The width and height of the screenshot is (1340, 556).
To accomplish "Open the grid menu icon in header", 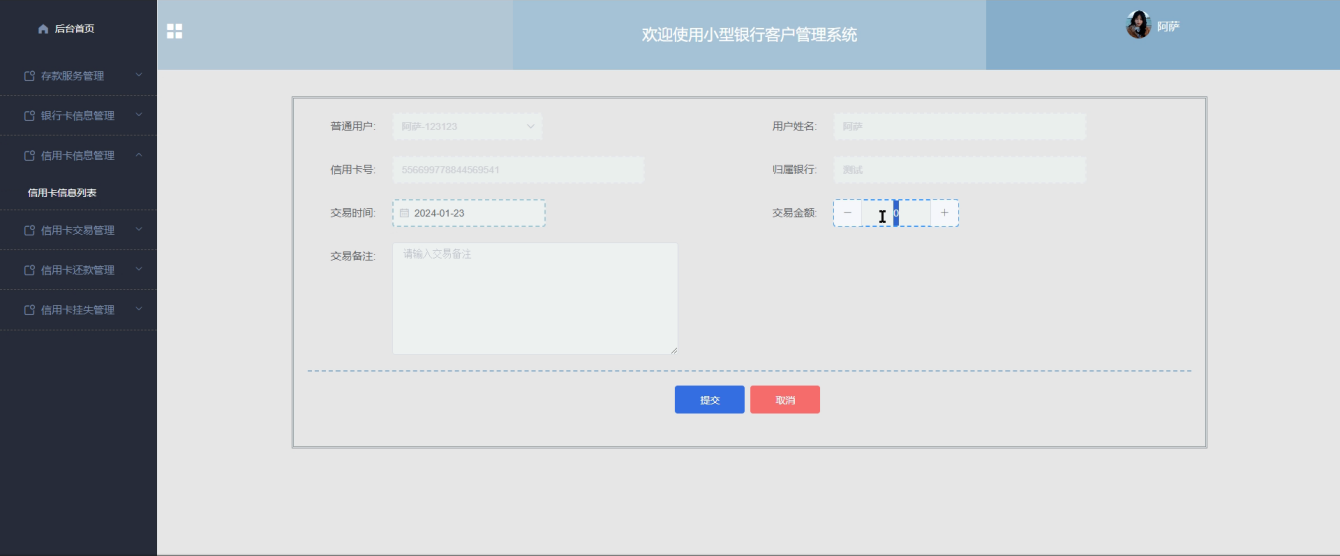I will pos(174,31).
